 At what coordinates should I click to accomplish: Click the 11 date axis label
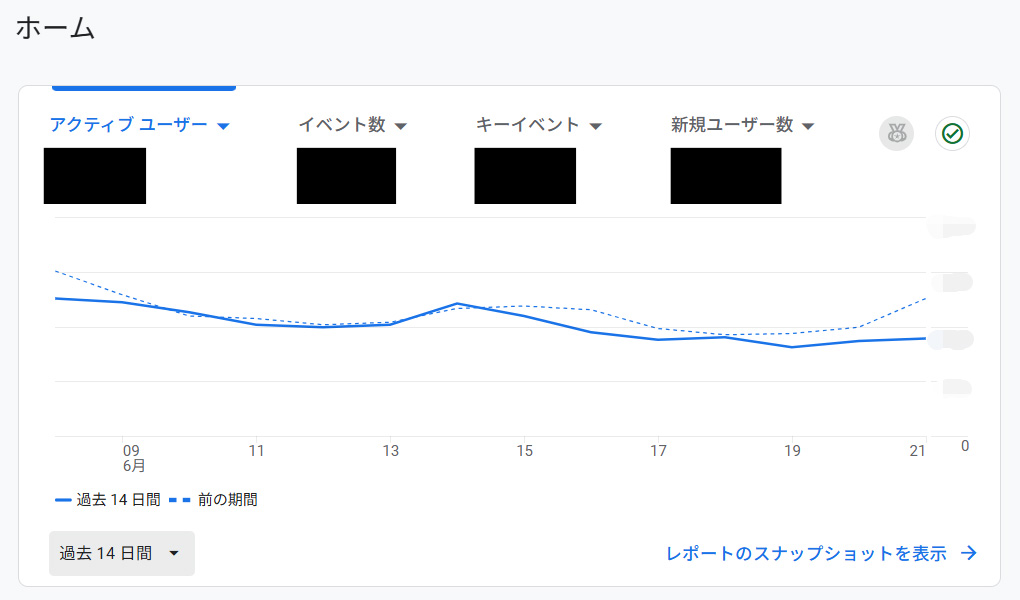(x=256, y=450)
